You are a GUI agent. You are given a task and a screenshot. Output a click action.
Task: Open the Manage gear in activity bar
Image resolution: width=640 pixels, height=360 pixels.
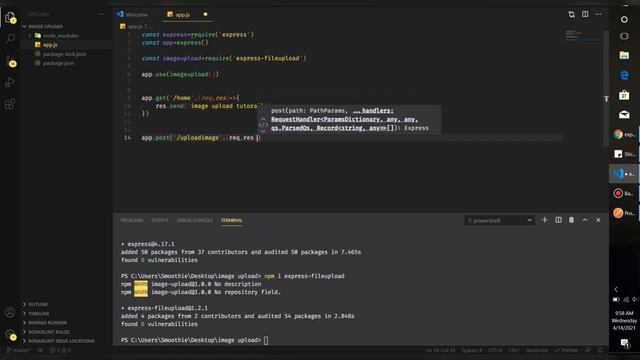(x=10, y=335)
